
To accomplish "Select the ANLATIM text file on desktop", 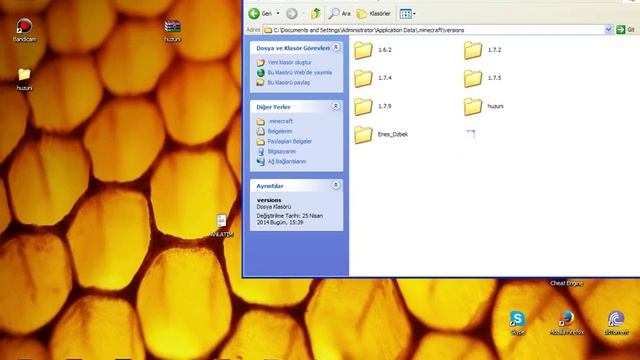I will tap(222, 226).
